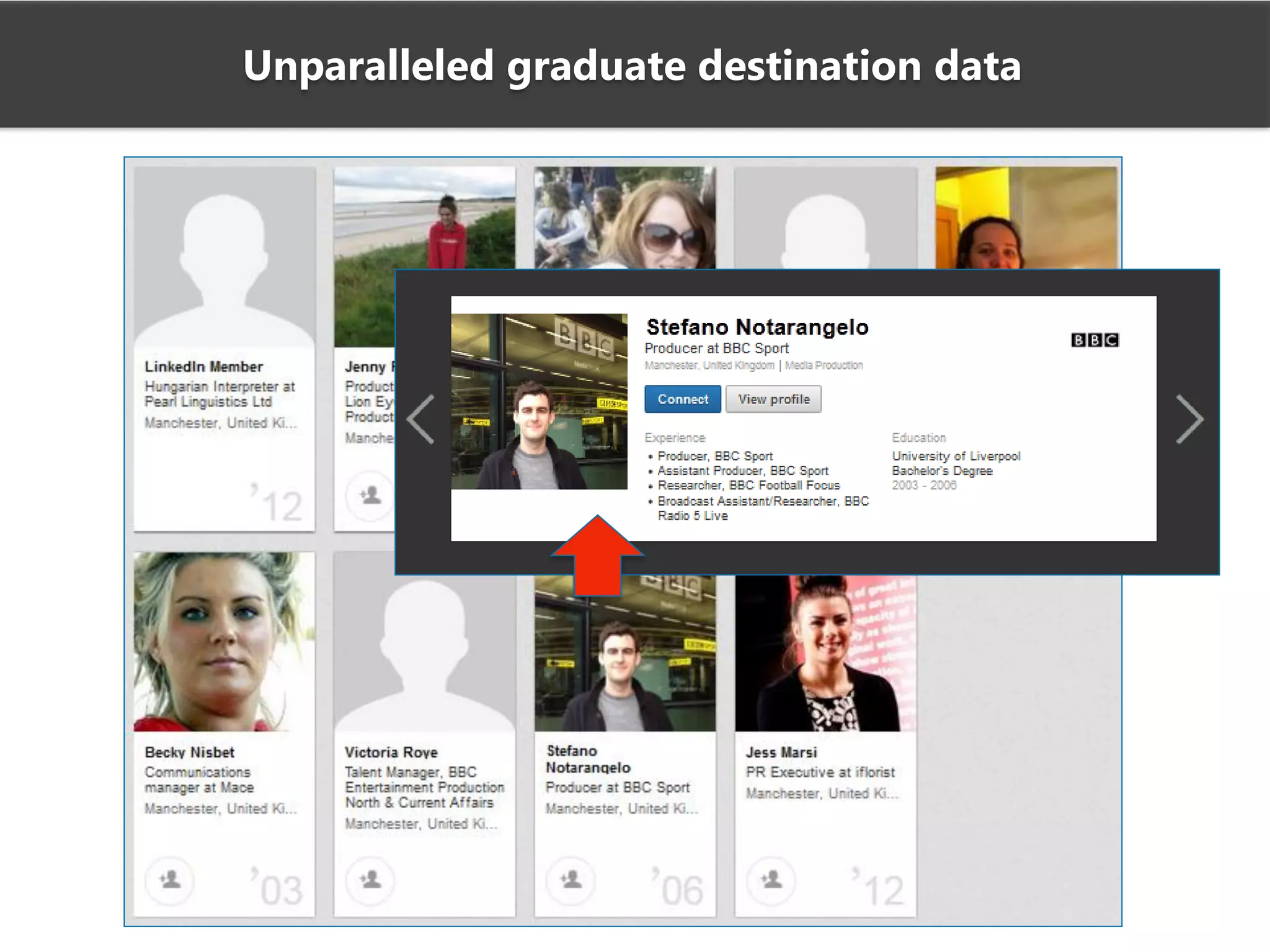Open Stefano Notarangelo name on grid card
The width and height of the screenshot is (1270, 952).
click(x=588, y=759)
